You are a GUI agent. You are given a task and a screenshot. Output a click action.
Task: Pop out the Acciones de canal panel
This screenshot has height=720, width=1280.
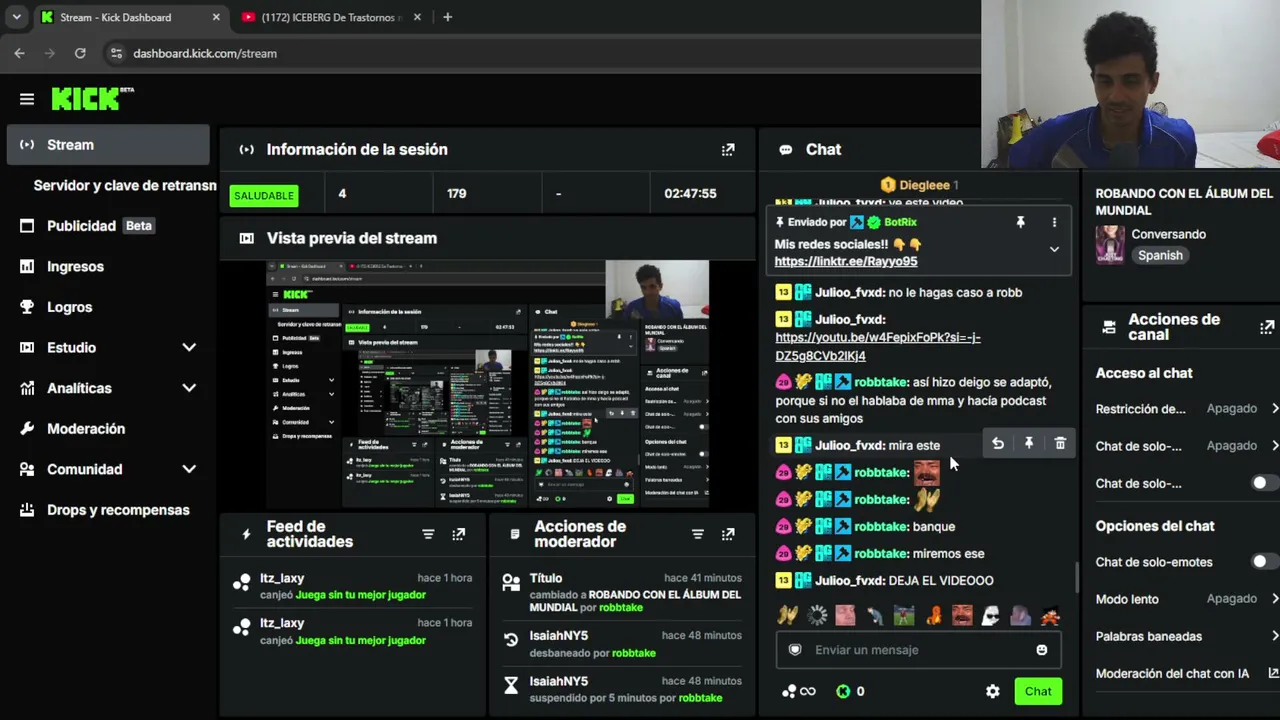click(1267, 327)
